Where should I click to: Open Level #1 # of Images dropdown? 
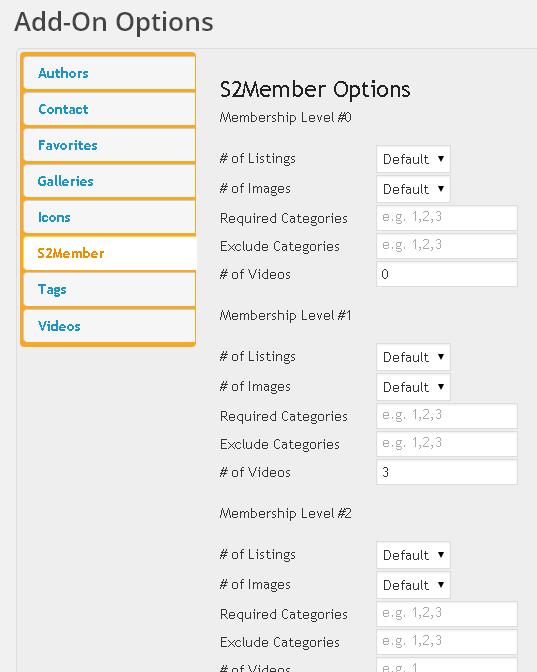[x=413, y=387]
